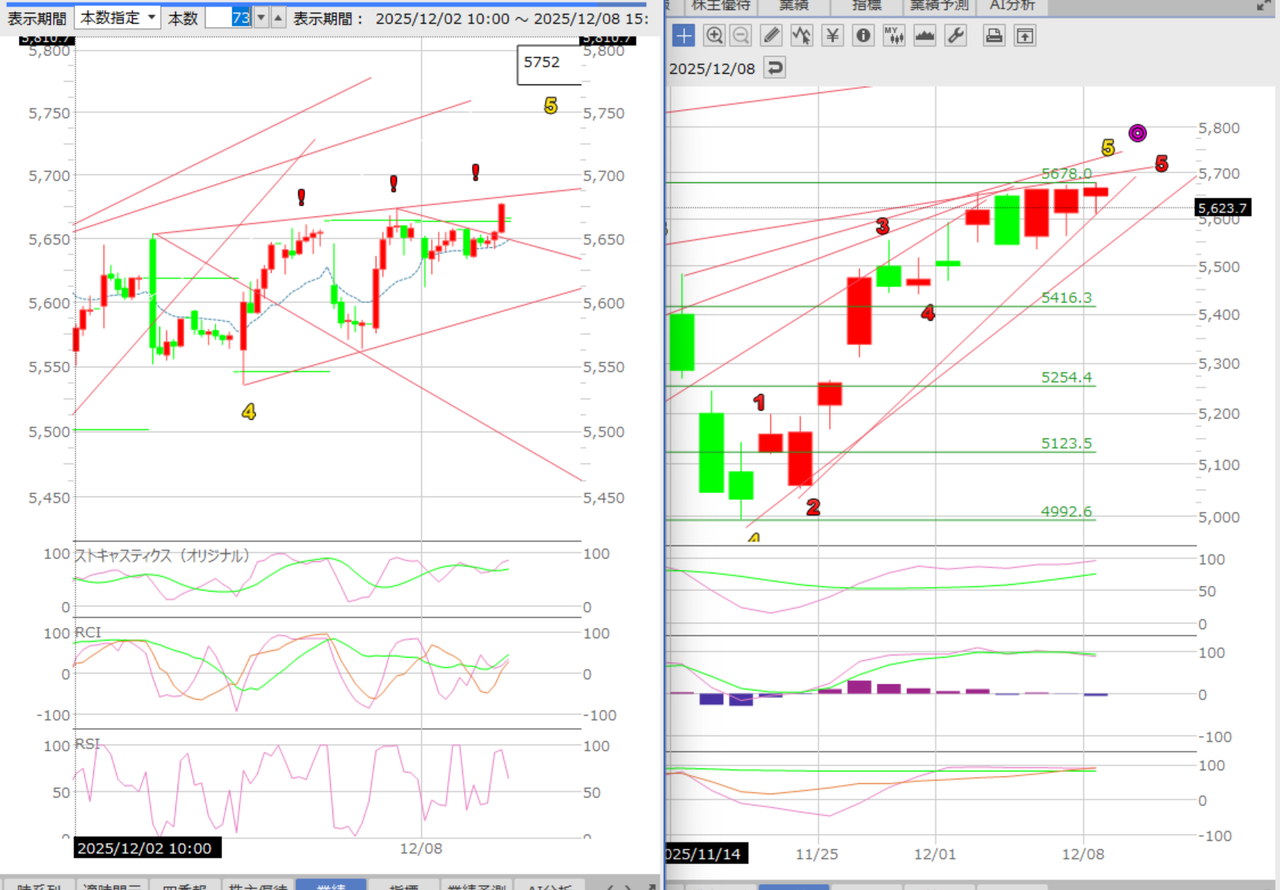Open the 業績予測 tab at top
The width and height of the screenshot is (1280, 890).
(939, 6)
